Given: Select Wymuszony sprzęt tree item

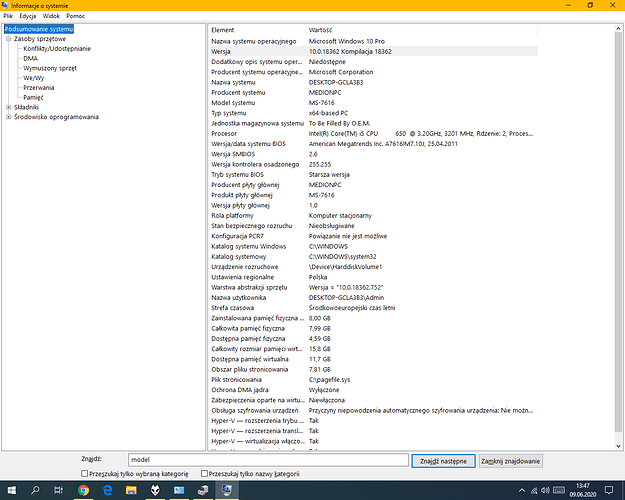Looking at the screenshot, I should [50, 68].
